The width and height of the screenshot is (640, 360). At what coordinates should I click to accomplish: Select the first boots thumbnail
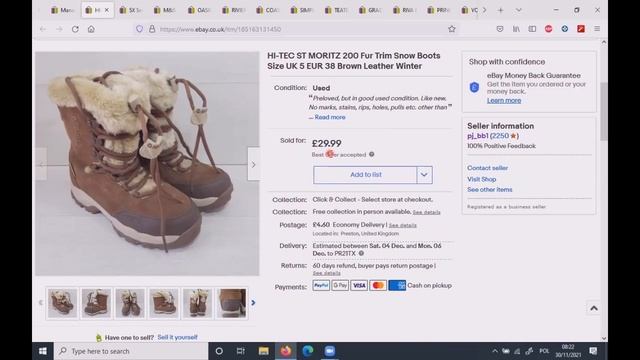coord(62,303)
